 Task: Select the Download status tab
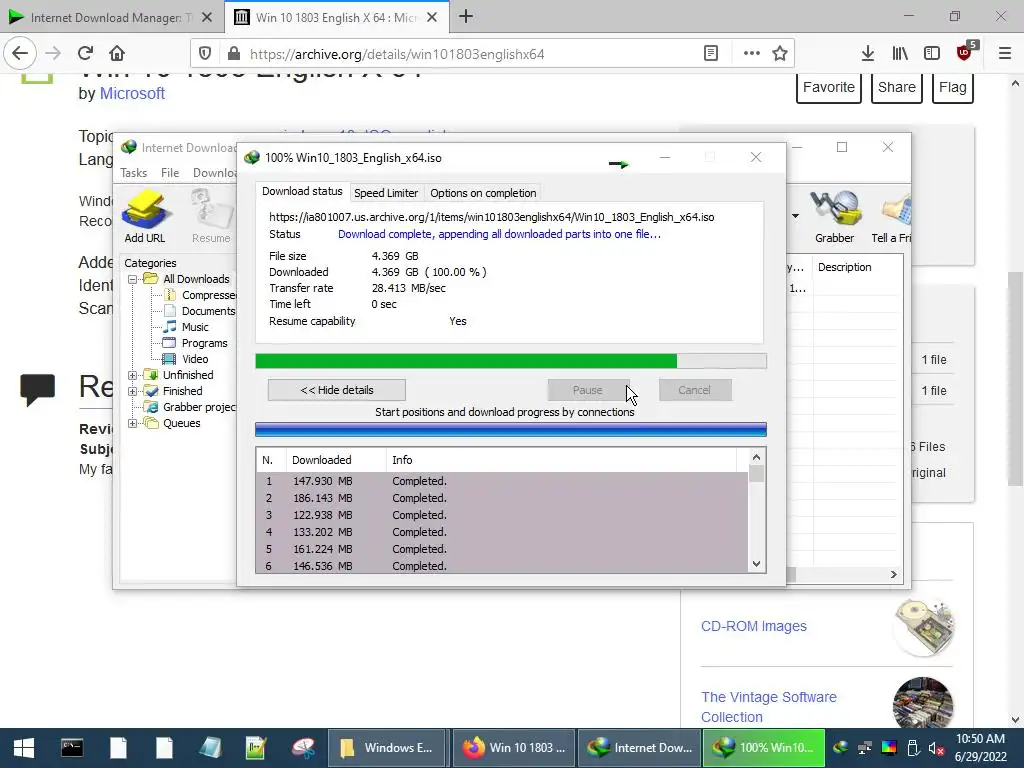click(302, 191)
